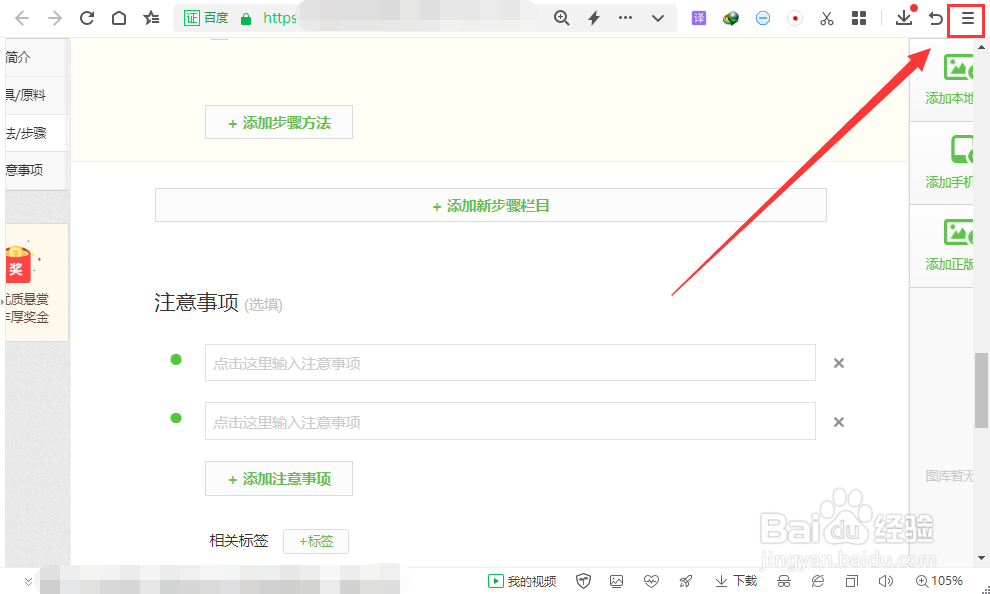This screenshot has width=990, height=594.
Task: Toggle the blue ad-blocker icon in toolbar
Action: coord(762,18)
